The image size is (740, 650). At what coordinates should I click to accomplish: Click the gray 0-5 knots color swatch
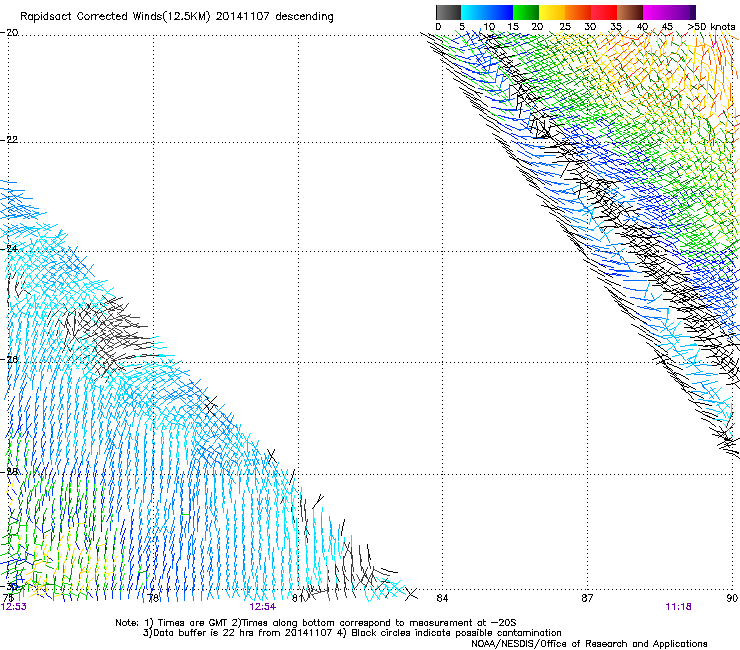pyautogui.click(x=448, y=12)
